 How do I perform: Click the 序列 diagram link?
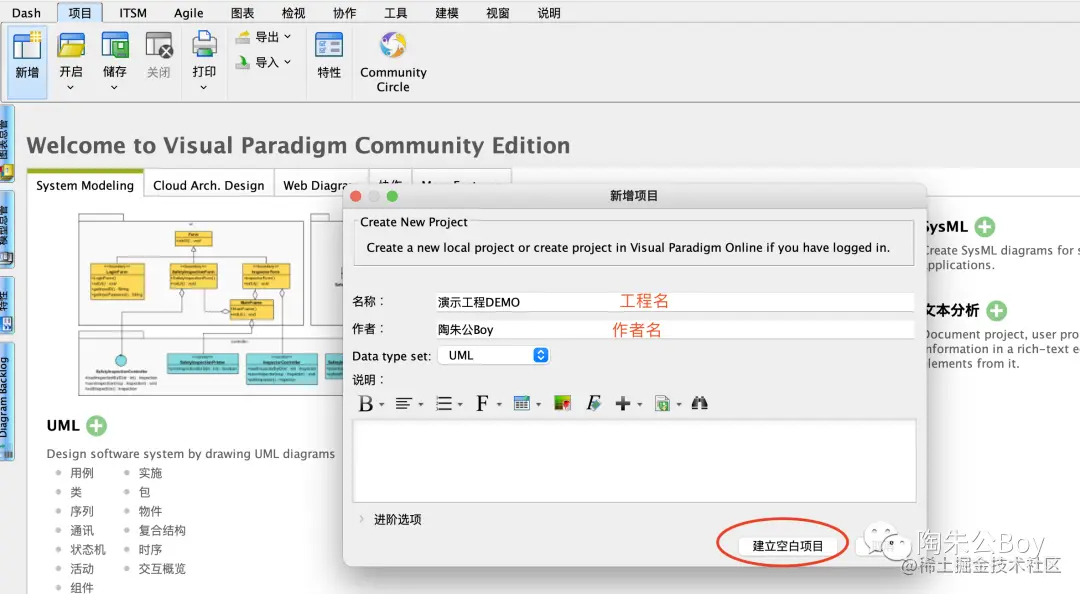tap(82, 511)
